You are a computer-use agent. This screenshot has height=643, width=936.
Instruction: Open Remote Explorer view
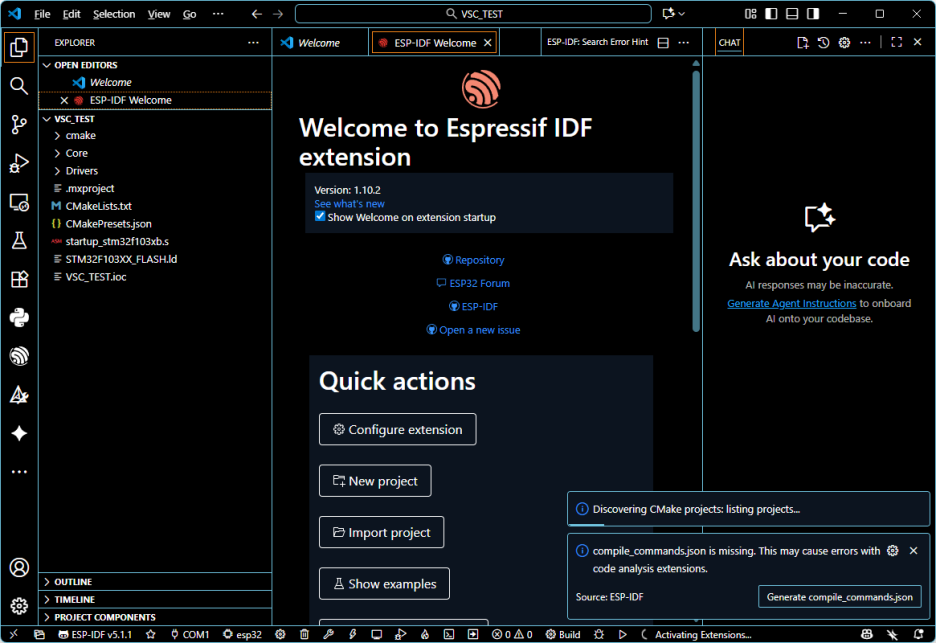pos(19,202)
